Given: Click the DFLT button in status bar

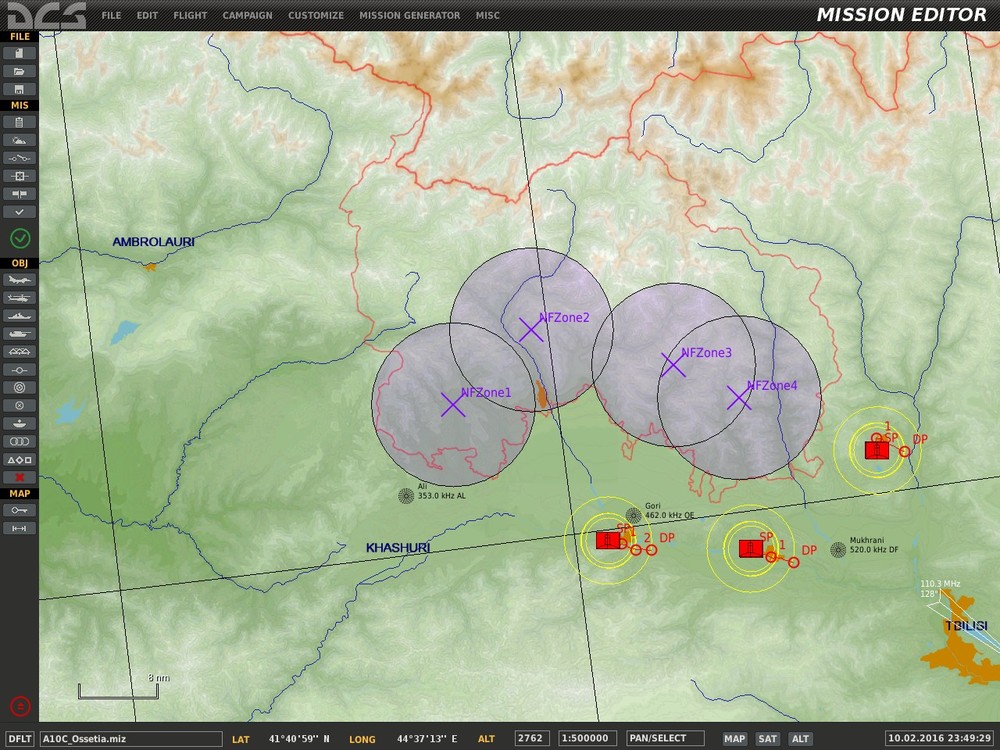Looking at the screenshot, I should pos(20,739).
